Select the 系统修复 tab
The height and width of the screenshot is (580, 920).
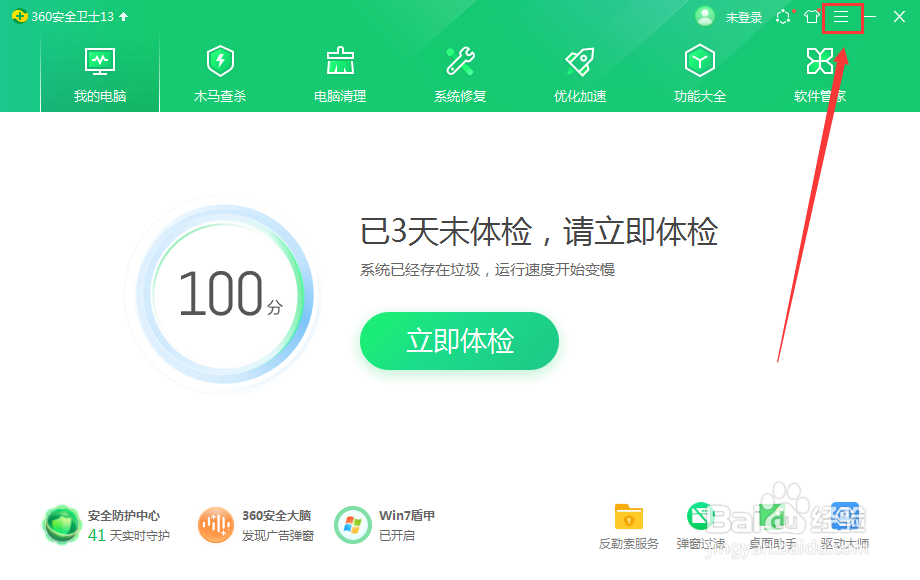460,74
